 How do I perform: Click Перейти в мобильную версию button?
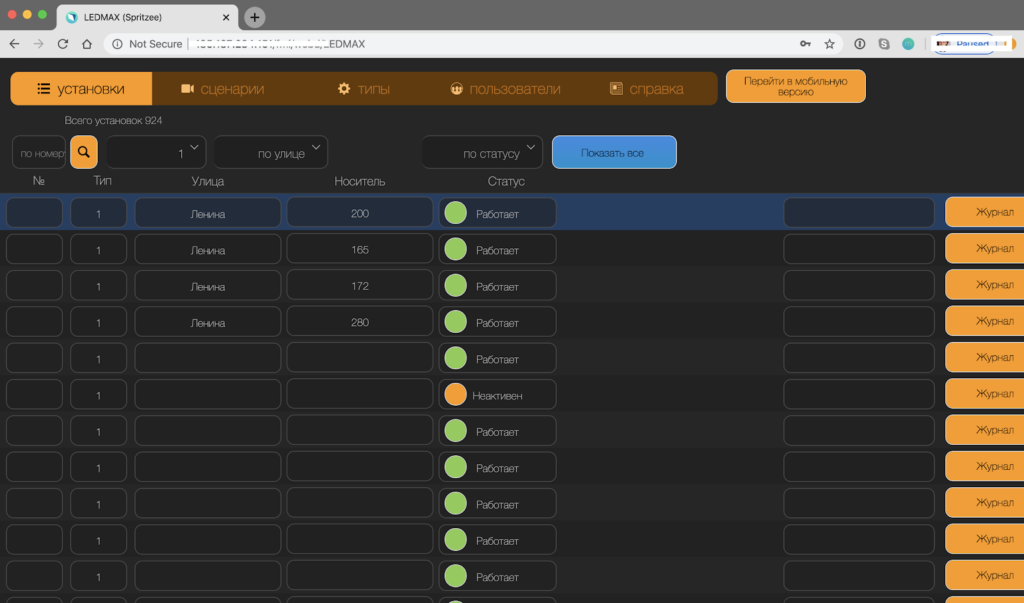(x=795, y=86)
